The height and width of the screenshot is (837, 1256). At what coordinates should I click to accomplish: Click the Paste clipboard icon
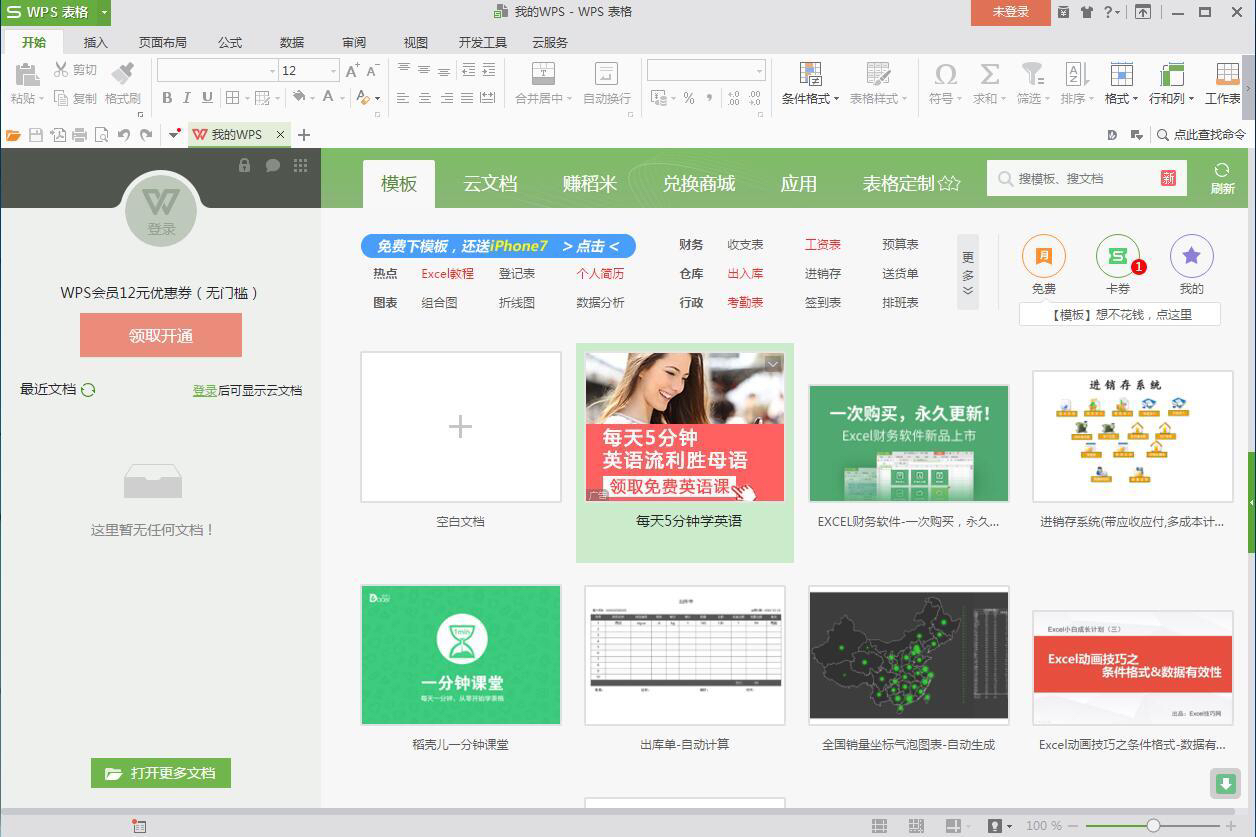click(x=27, y=75)
